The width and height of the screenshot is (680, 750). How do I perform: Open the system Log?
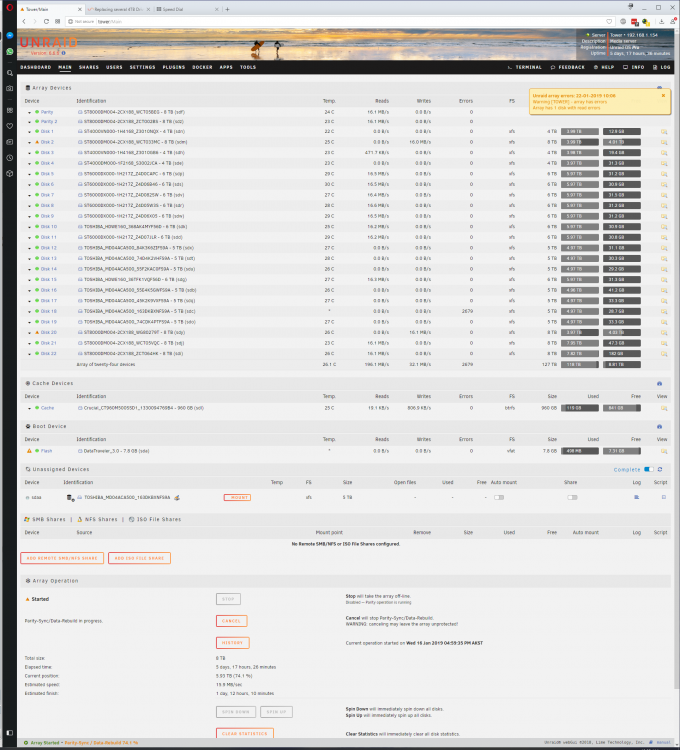point(661,67)
